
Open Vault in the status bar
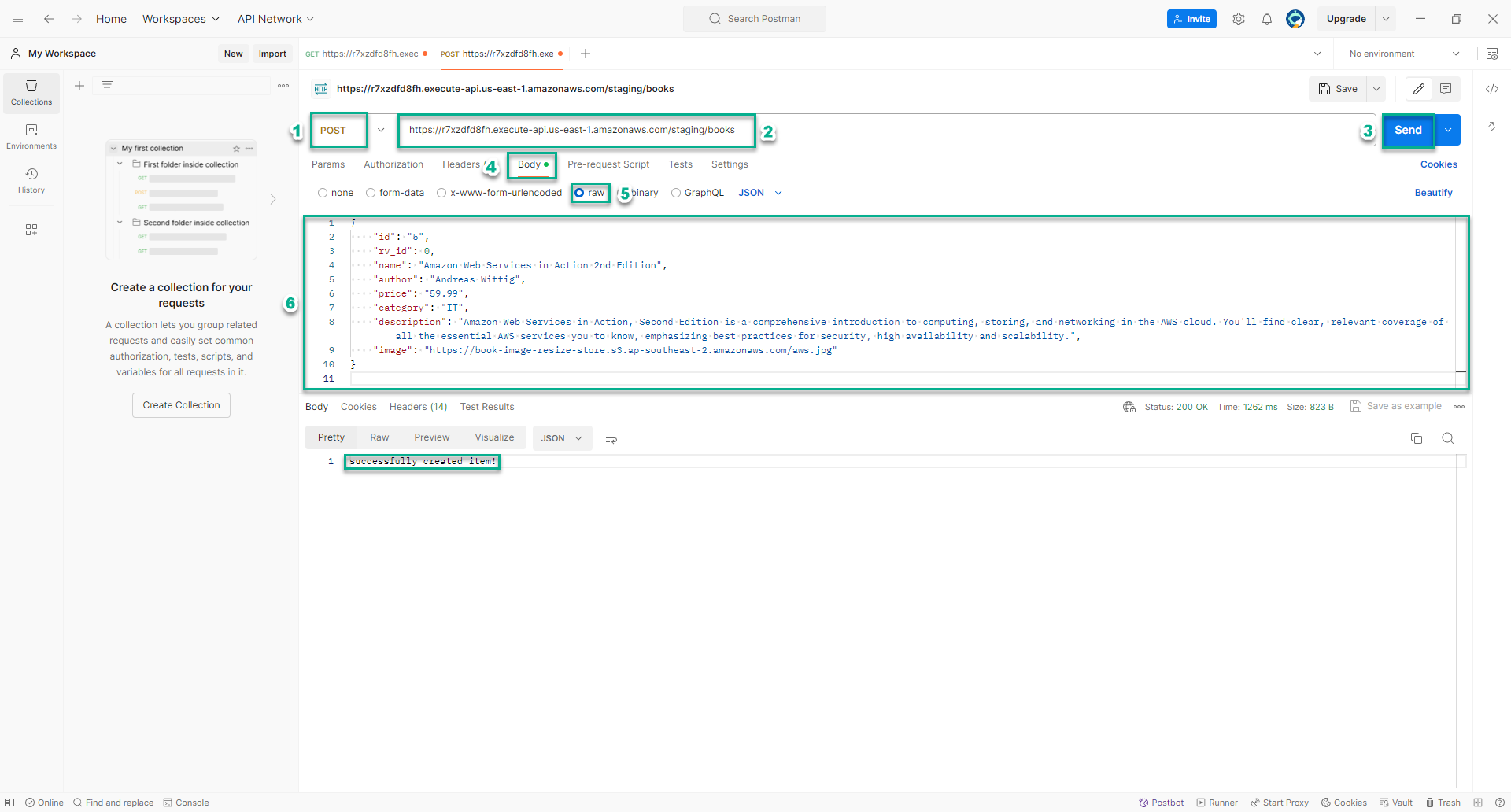1396,803
